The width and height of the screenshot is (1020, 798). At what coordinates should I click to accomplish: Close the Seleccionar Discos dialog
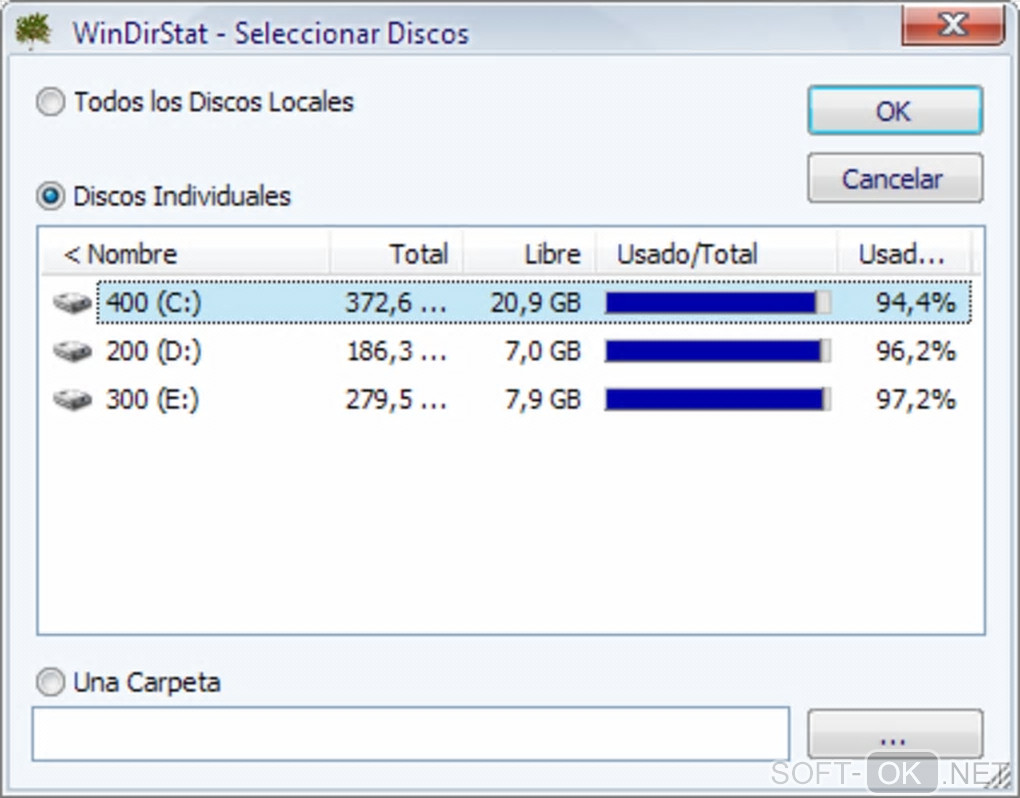tap(953, 25)
